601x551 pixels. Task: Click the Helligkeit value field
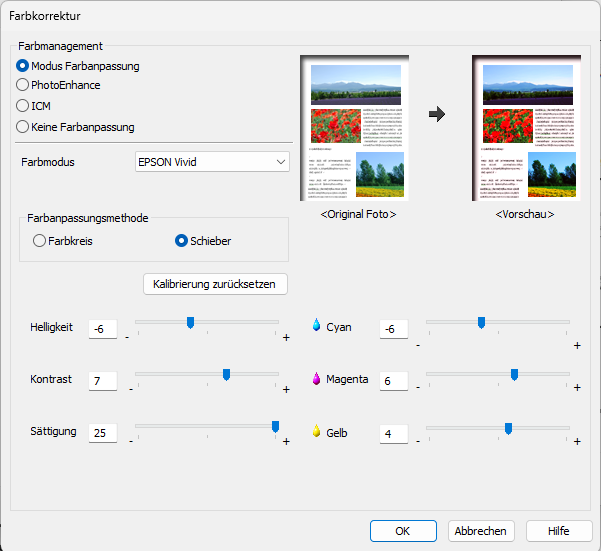pyautogui.click(x=103, y=329)
